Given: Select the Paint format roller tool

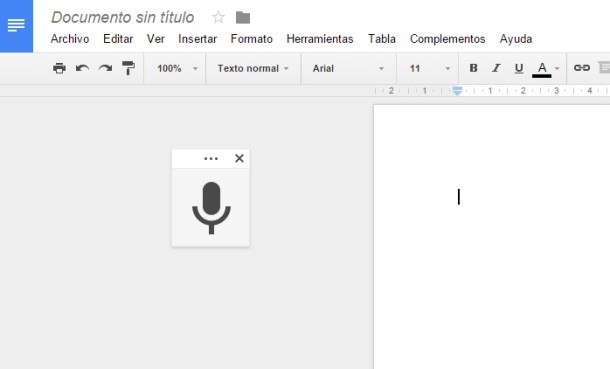Looking at the screenshot, I should point(128,68).
